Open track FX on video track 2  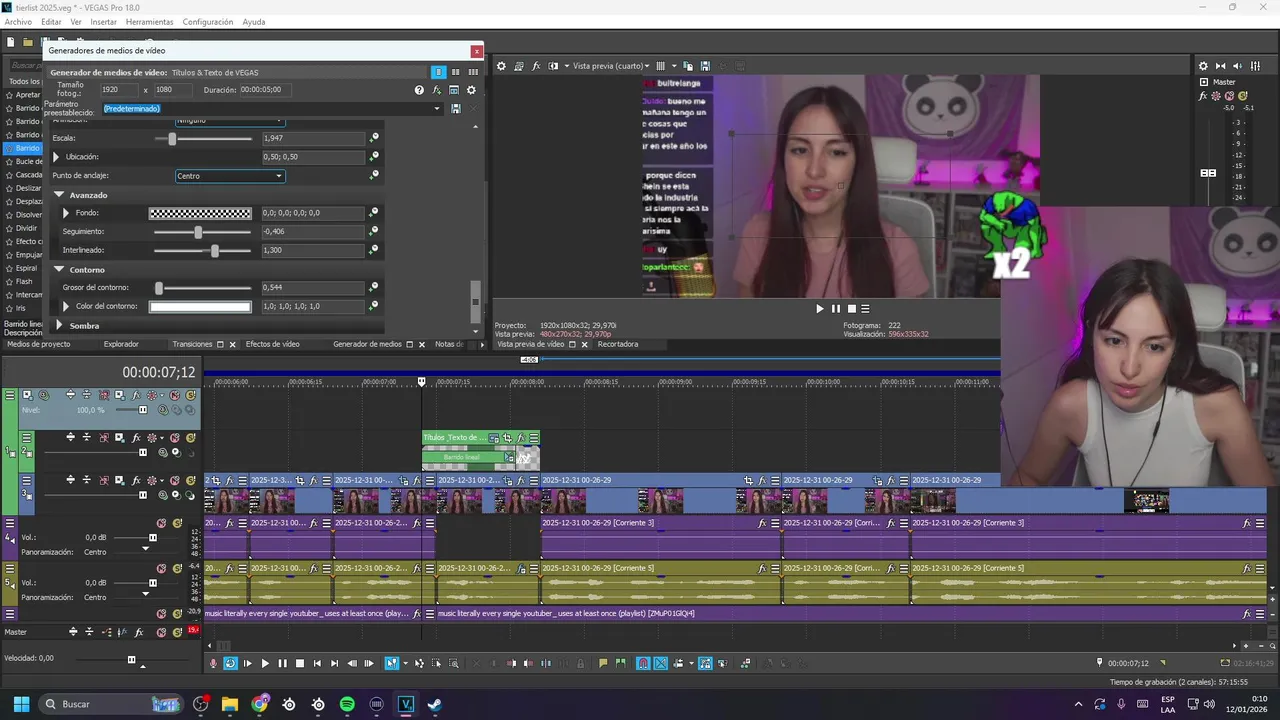[x=137, y=438]
